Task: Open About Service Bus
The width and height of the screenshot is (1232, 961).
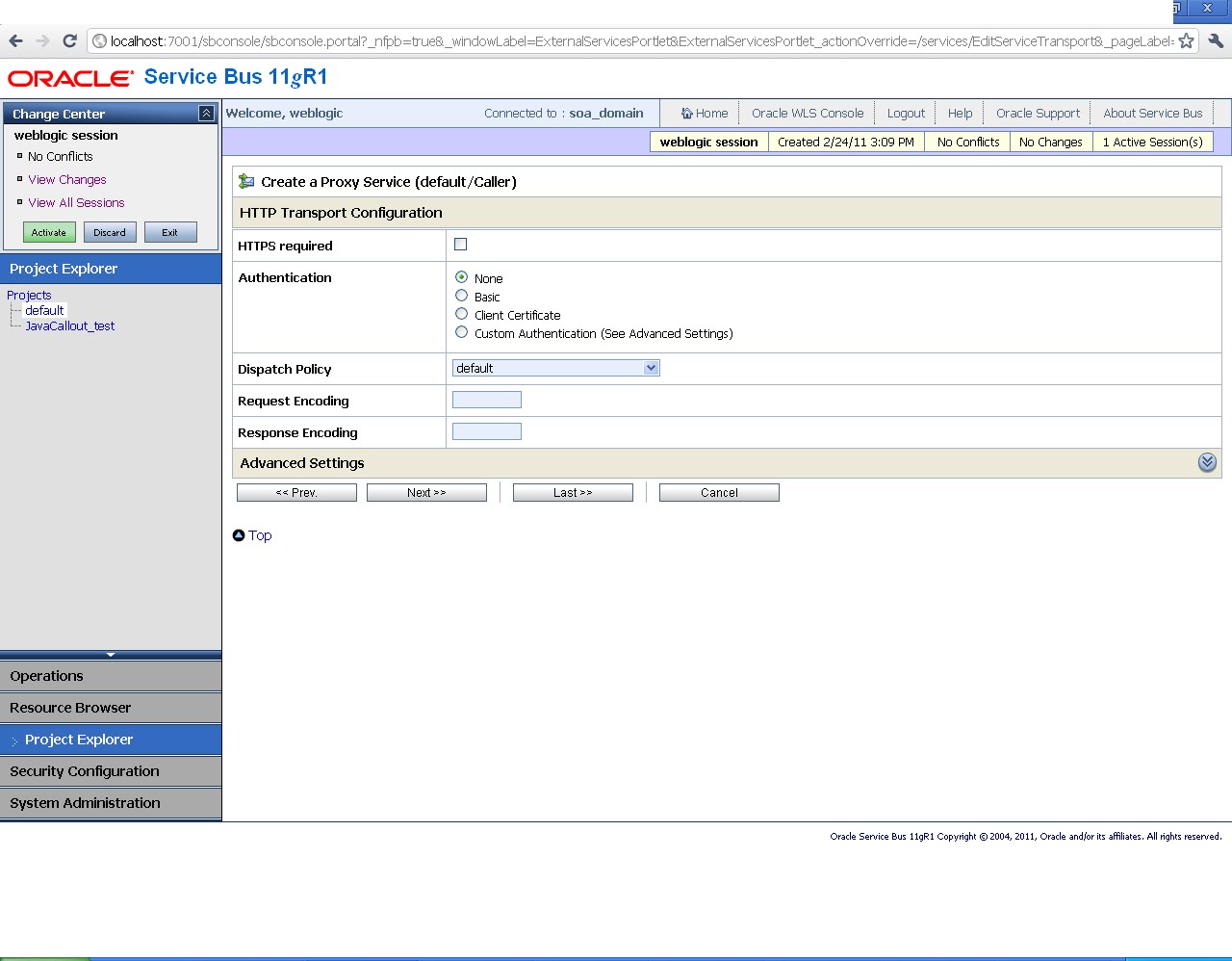Action: (x=1153, y=113)
